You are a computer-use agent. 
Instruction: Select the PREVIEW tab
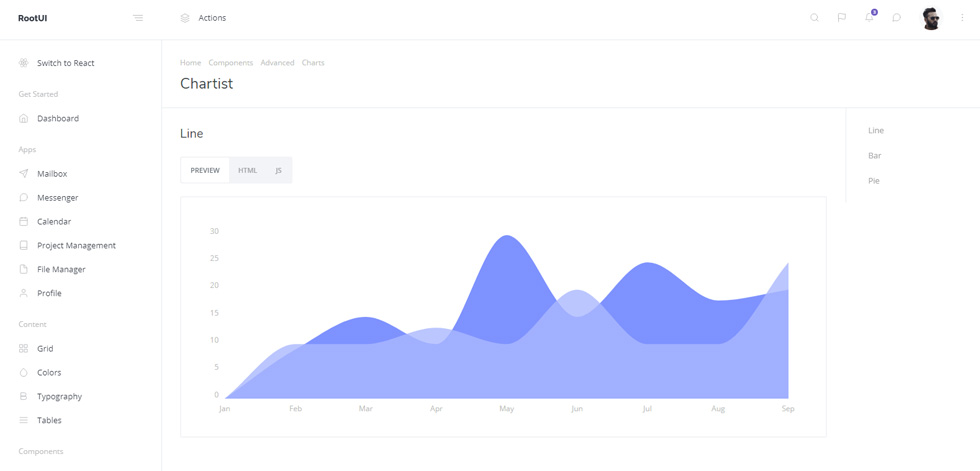tap(205, 171)
